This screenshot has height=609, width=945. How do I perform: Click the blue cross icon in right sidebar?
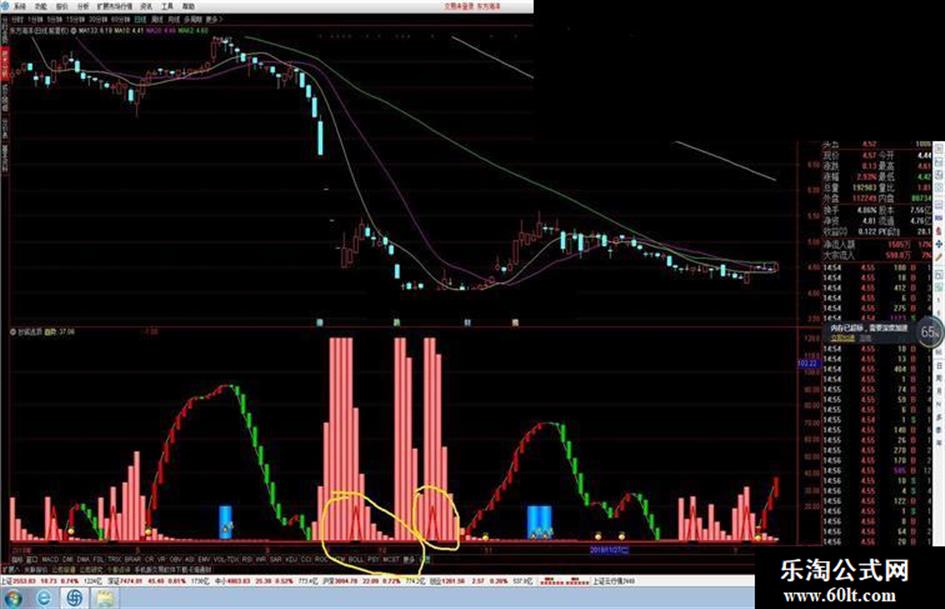[x=939, y=244]
